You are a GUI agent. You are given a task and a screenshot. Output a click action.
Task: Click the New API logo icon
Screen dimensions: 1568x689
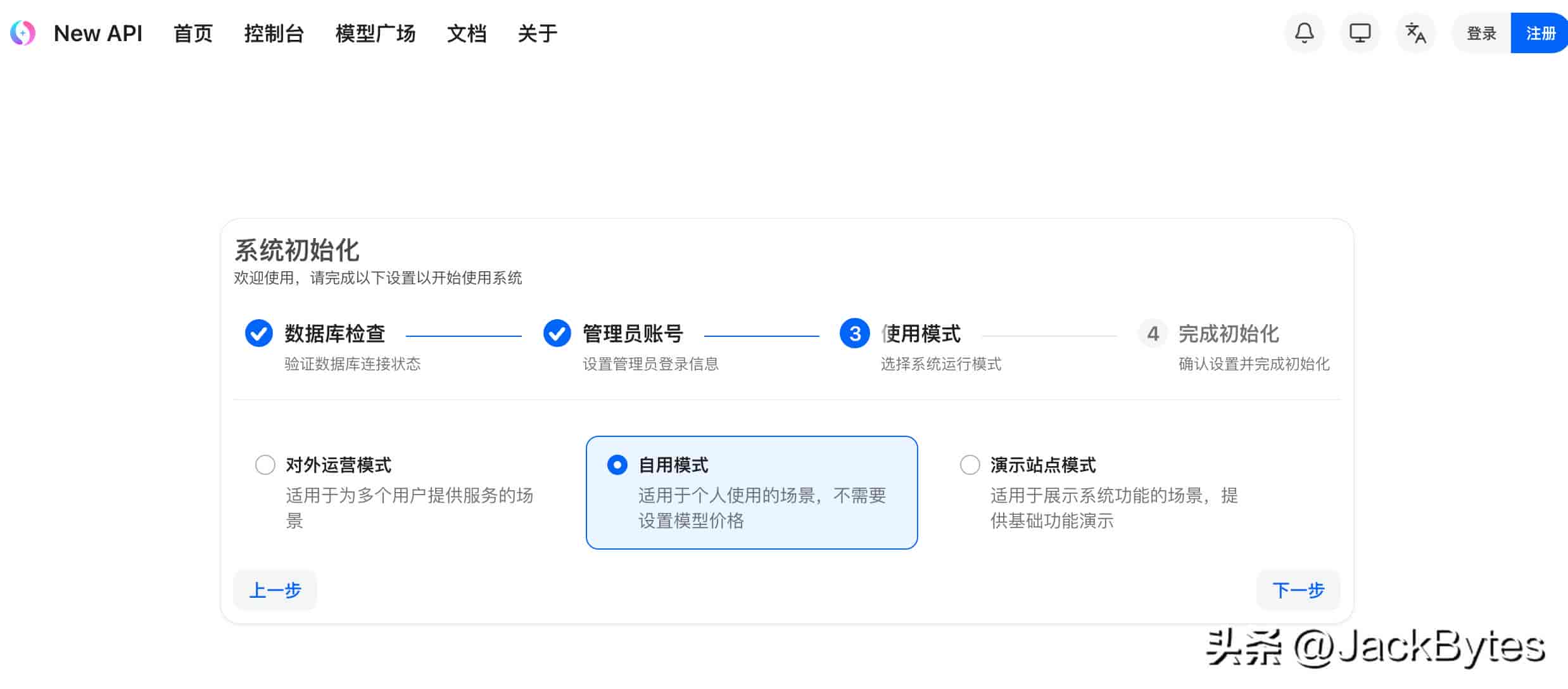pyautogui.click(x=23, y=33)
